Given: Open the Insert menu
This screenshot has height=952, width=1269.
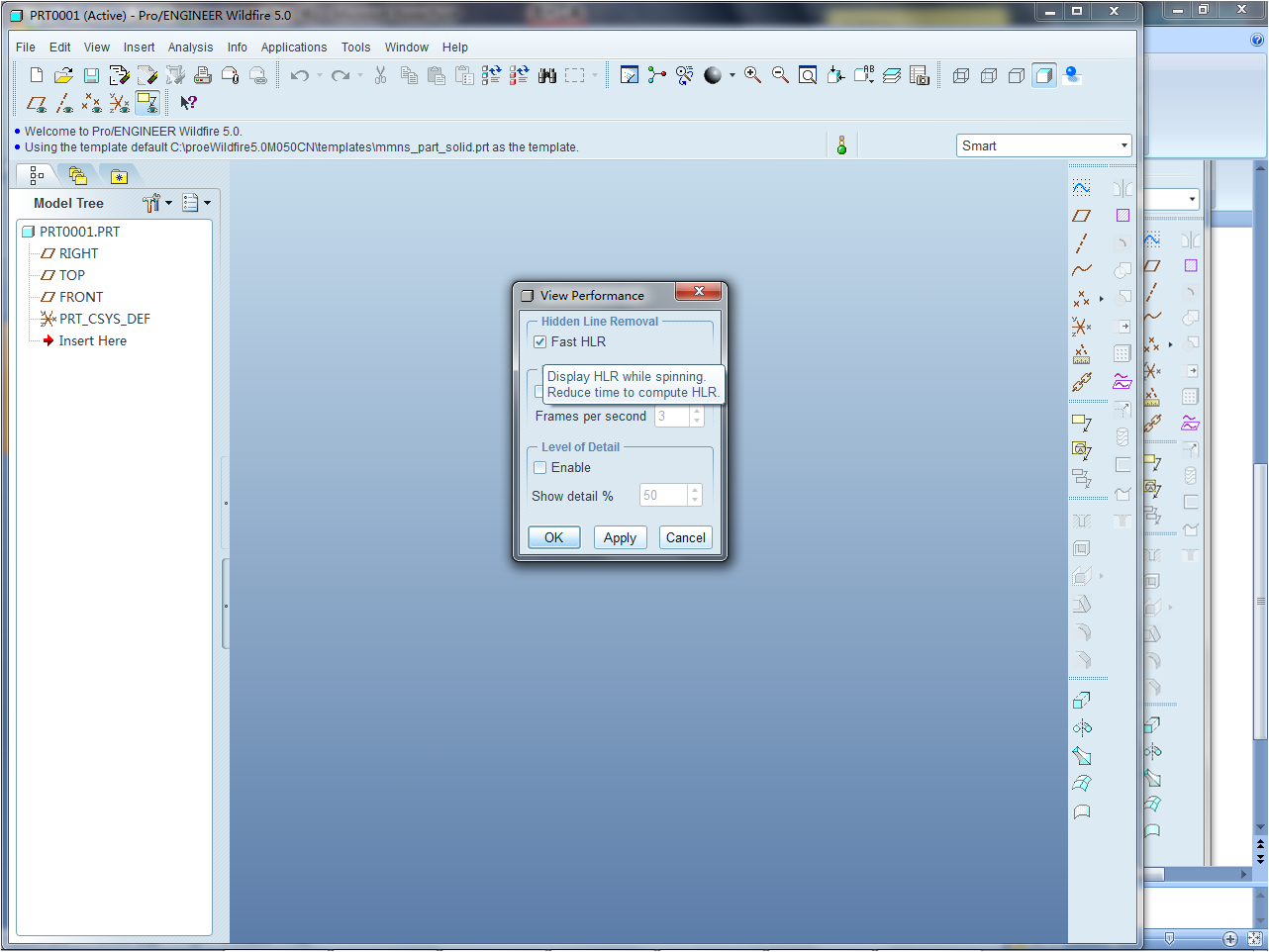Looking at the screenshot, I should click(139, 48).
